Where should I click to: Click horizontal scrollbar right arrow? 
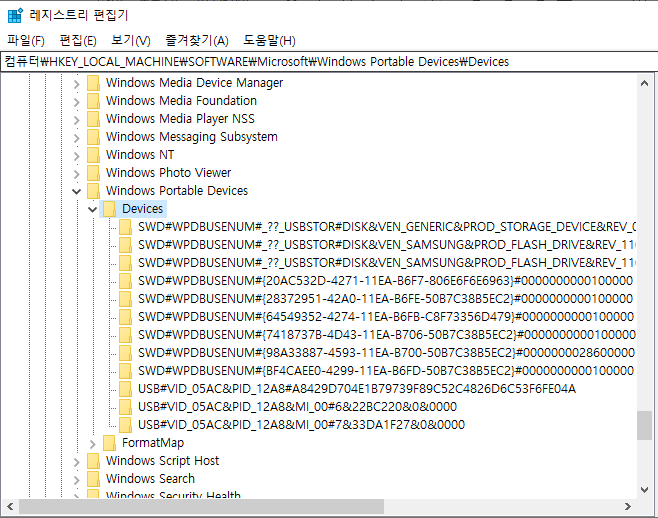[627, 507]
